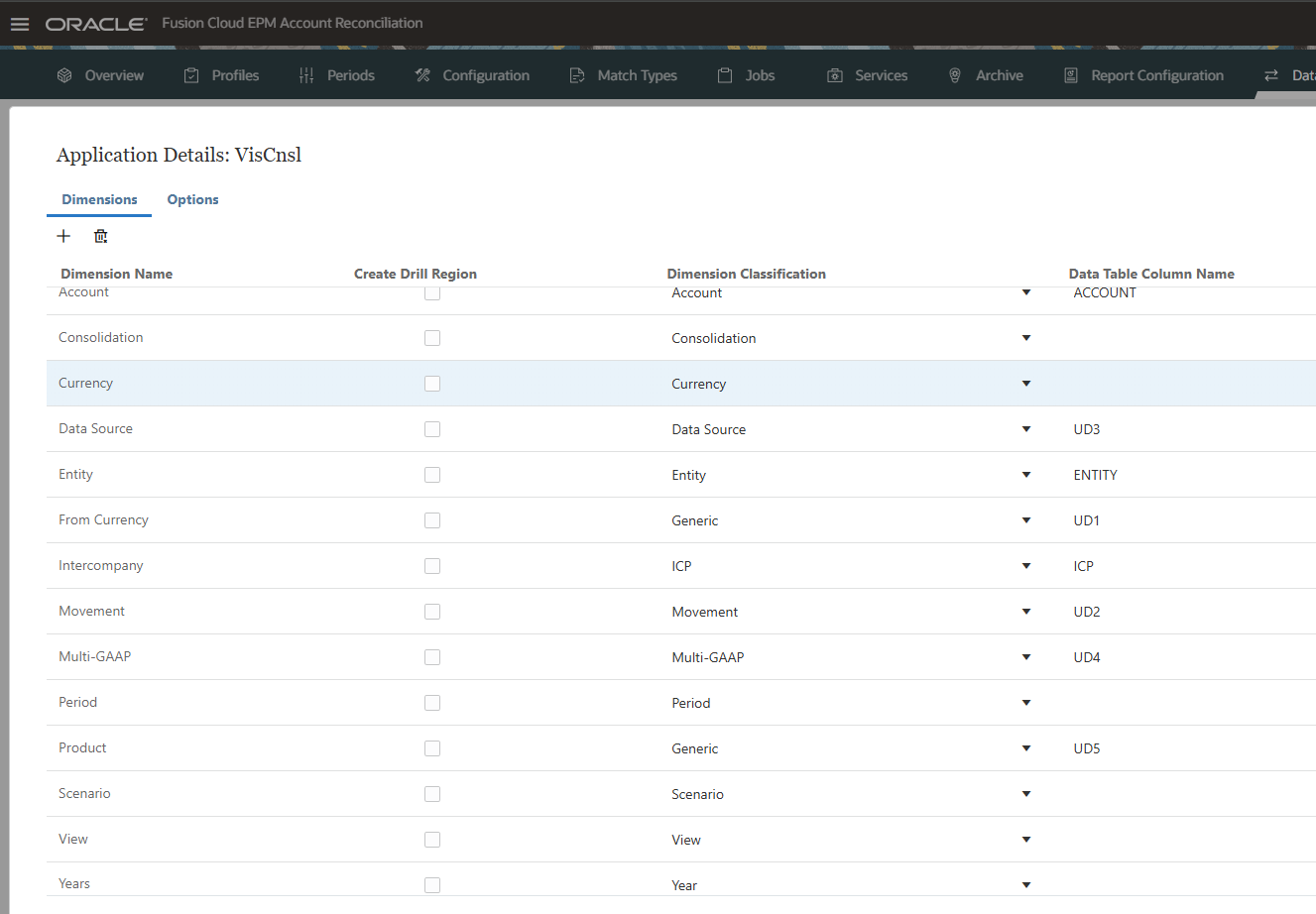
Task: Expand Entity classification dropdown
Action: point(1026,475)
